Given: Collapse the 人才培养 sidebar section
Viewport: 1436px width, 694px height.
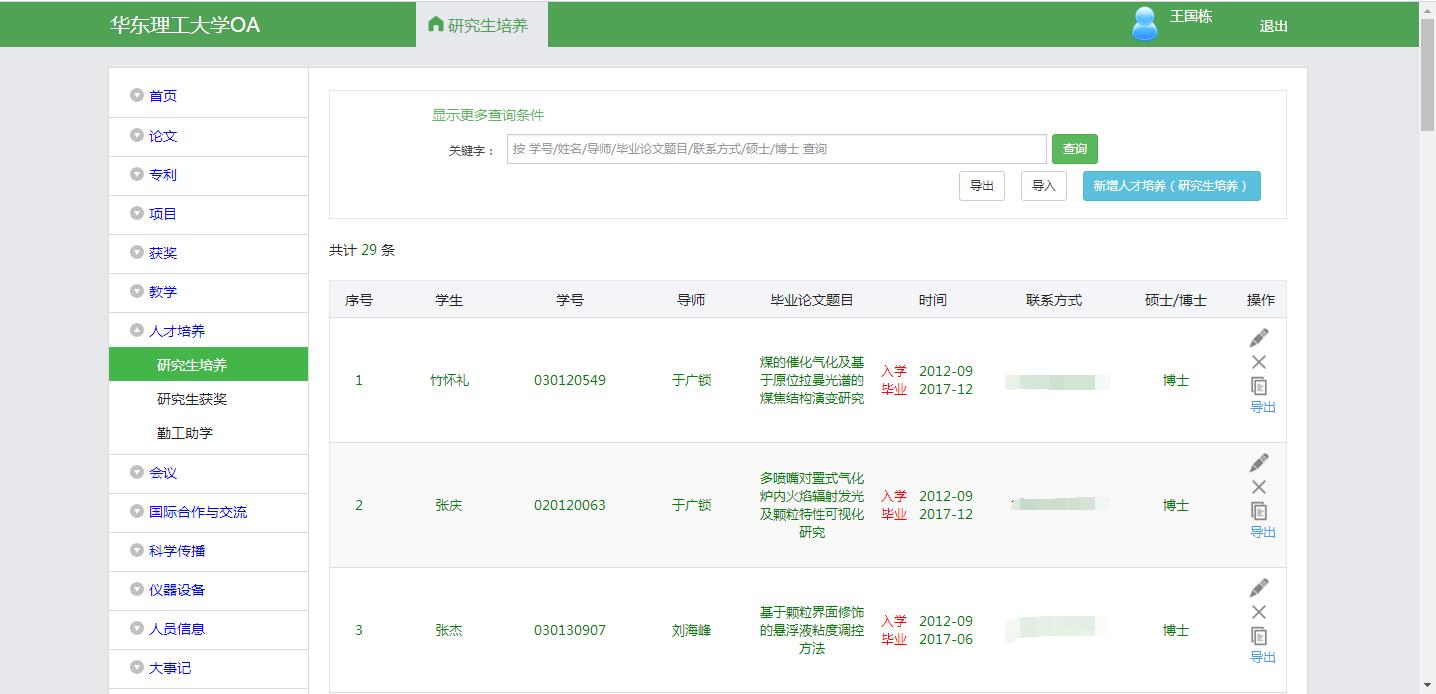Looking at the screenshot, I should (x=176, y=331).
